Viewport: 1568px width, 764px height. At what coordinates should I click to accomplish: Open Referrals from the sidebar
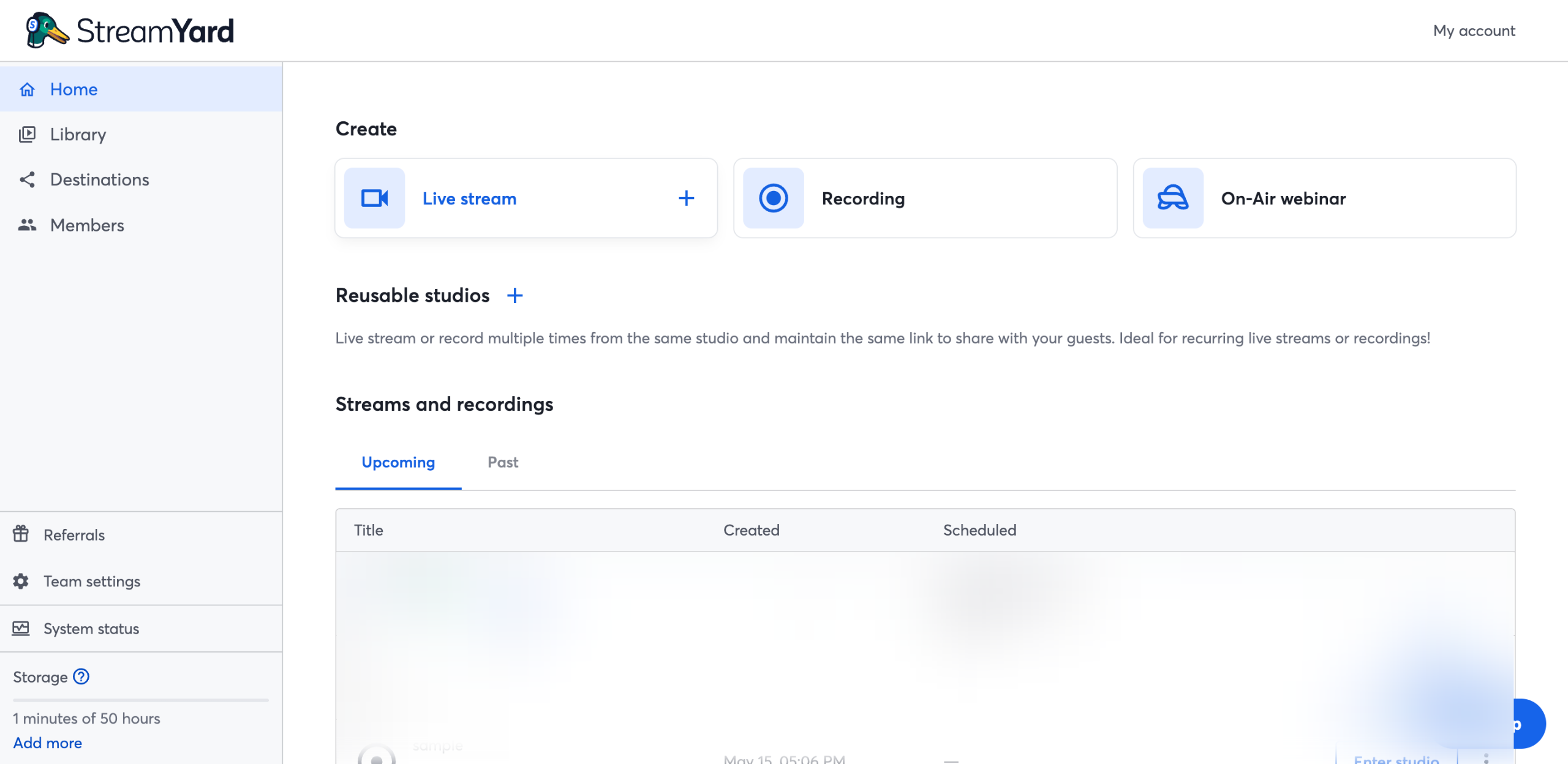click(x=74, y=535)
